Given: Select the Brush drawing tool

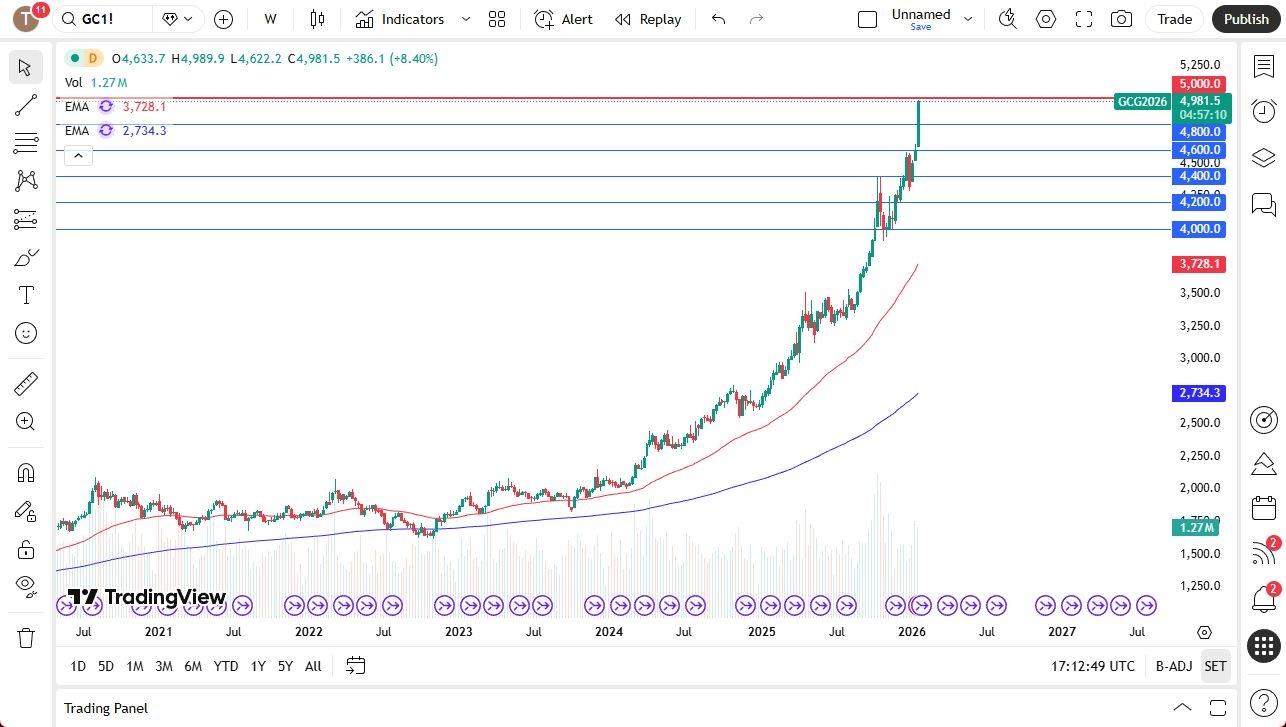Looking at the screenshot, I should [x=25, y=256].
